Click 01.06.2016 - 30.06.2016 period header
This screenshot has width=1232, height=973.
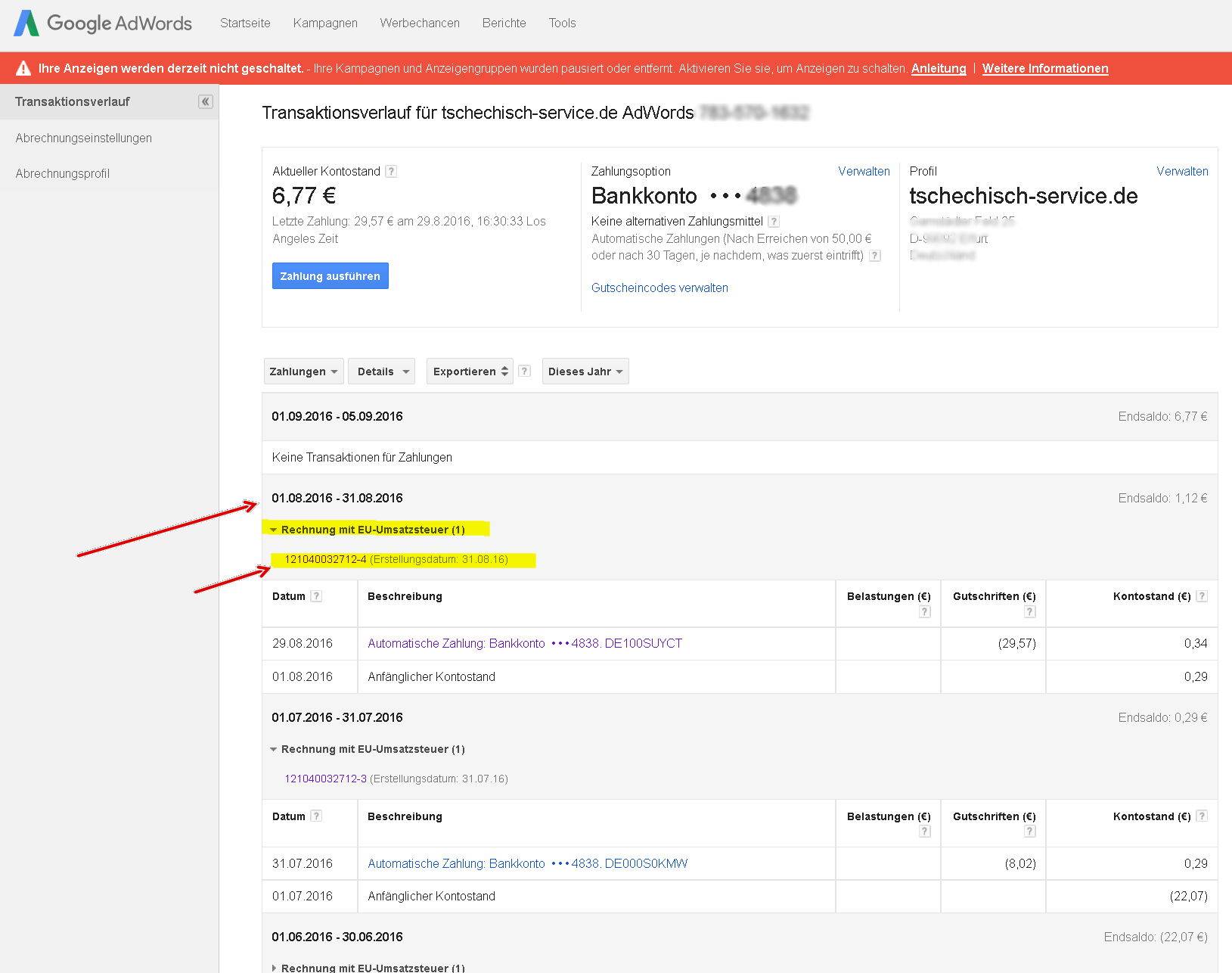[337, 937]
